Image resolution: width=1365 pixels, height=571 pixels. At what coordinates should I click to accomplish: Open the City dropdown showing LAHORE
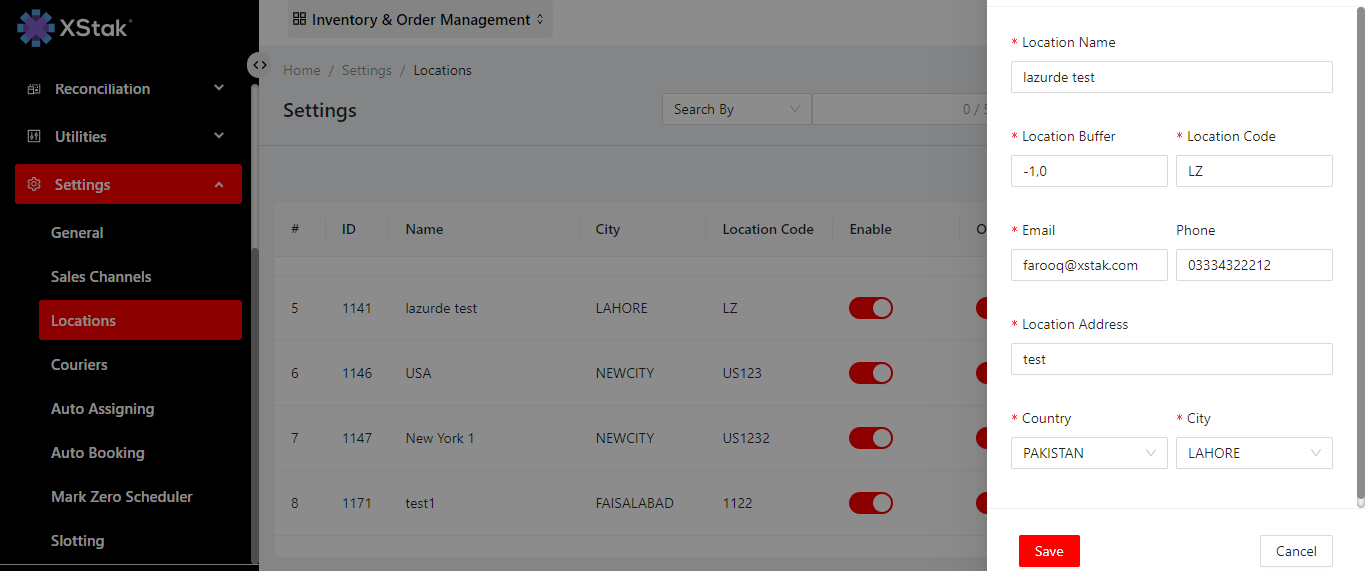point(1253,453)
